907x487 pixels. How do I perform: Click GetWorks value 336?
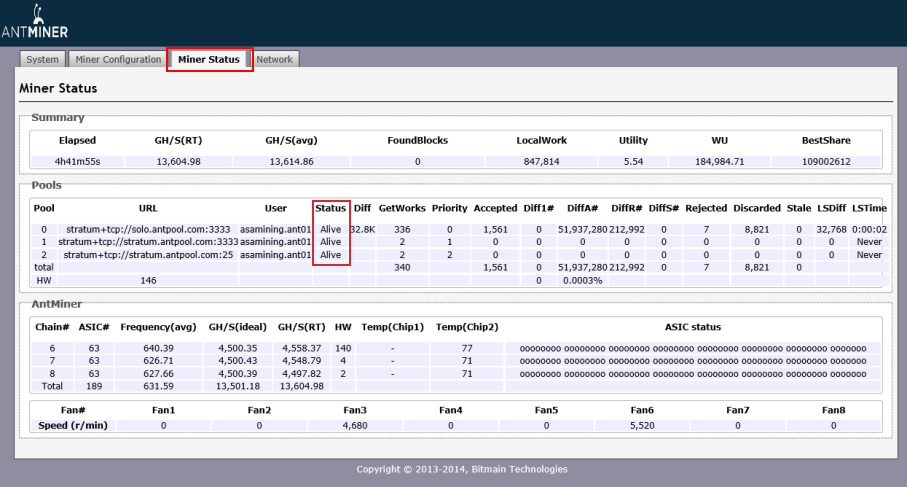(402, 230)
